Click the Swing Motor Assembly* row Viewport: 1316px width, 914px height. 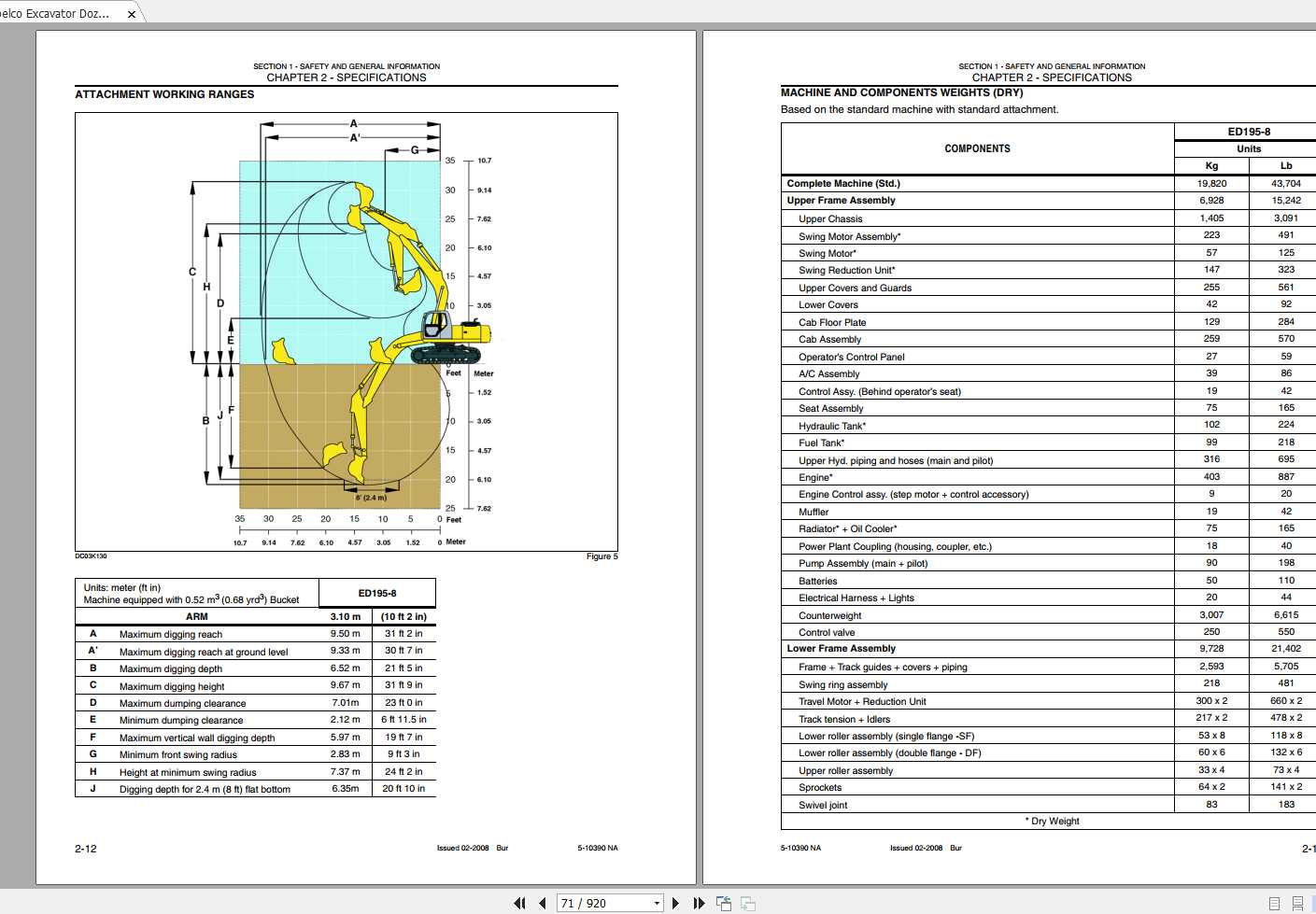tap(1048, 236)
